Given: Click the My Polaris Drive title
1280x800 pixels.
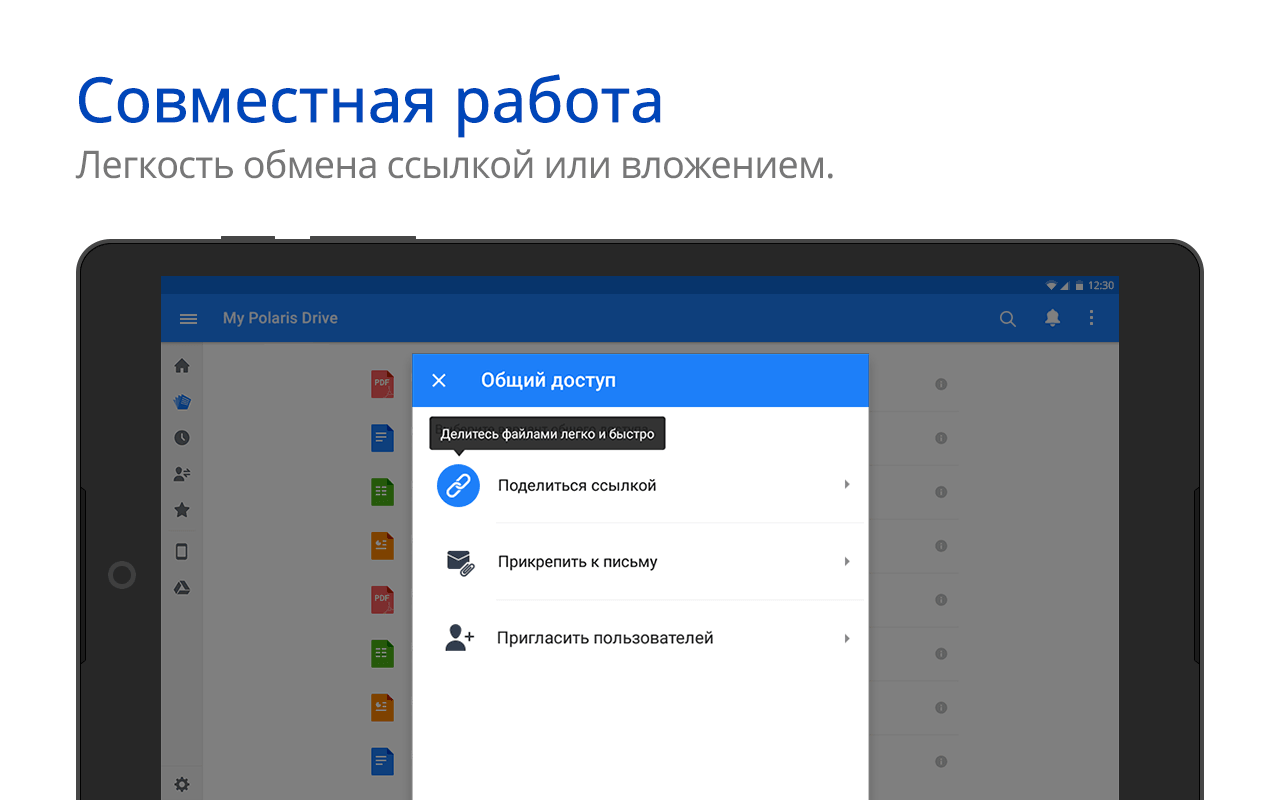Looking at the screenshot, I should click(x=280, y=318).
